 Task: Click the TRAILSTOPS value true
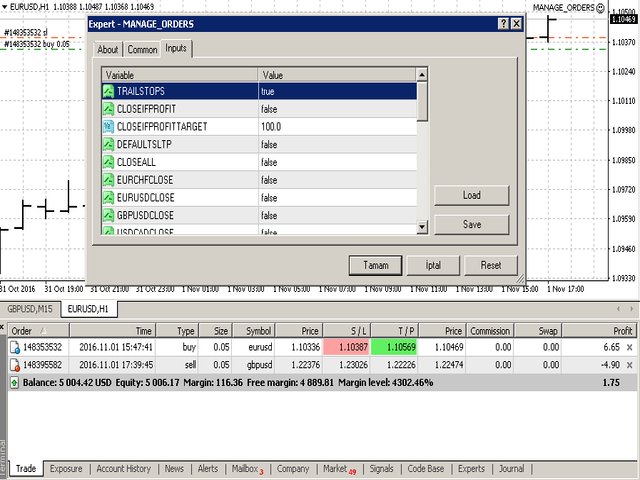268,91
